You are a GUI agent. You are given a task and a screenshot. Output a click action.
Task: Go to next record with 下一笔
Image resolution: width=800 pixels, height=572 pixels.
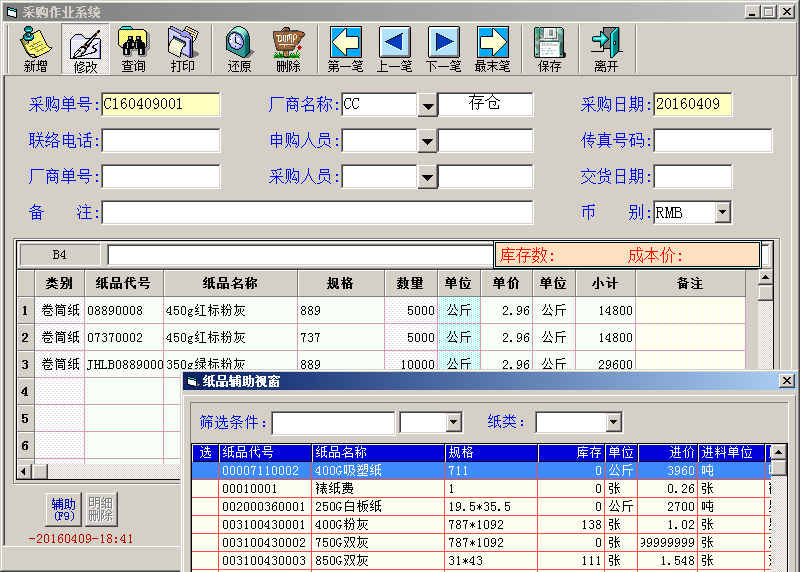443,49
